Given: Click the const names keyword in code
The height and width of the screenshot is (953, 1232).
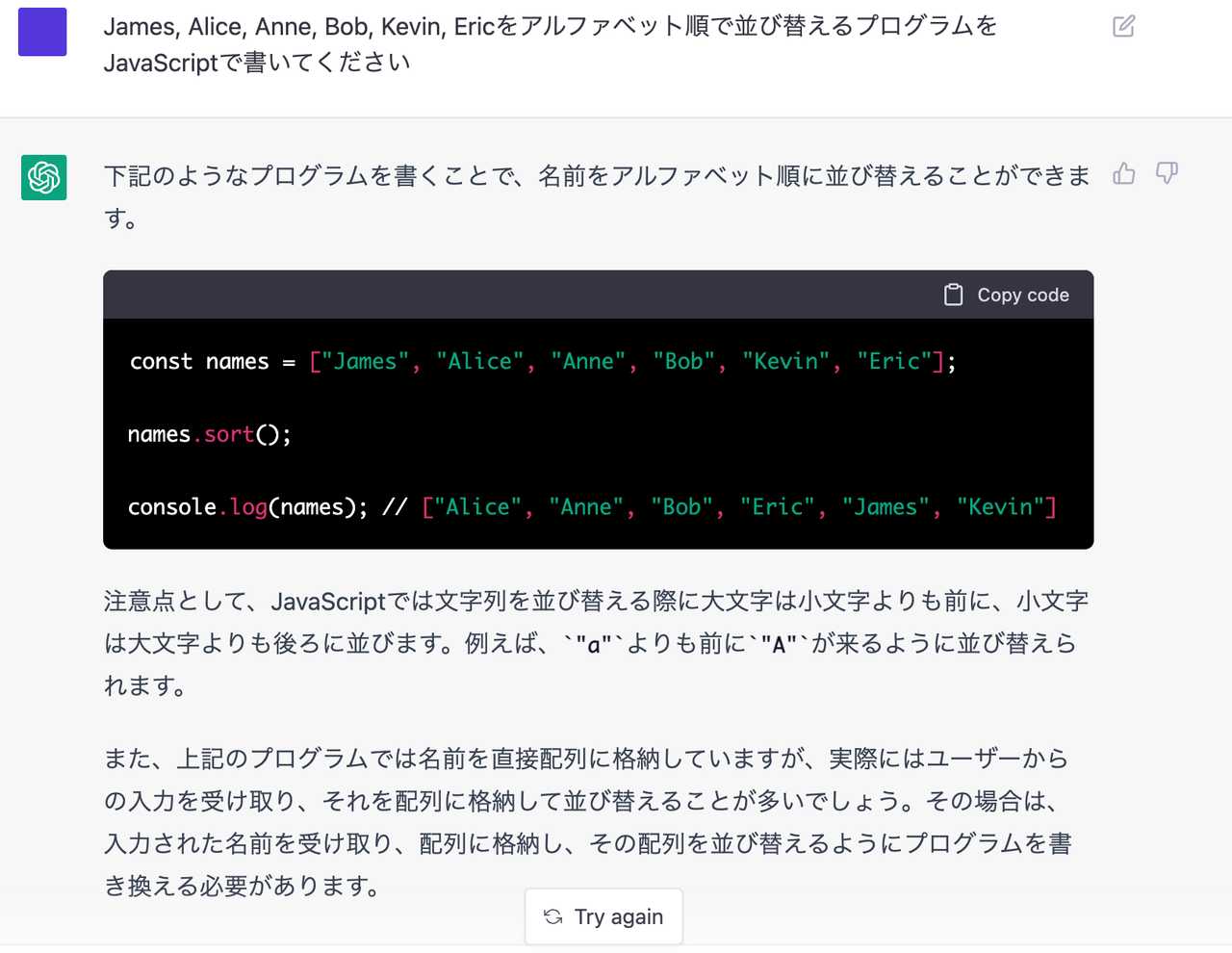Looking at the screenshot, I should click(x=161, y=362).
